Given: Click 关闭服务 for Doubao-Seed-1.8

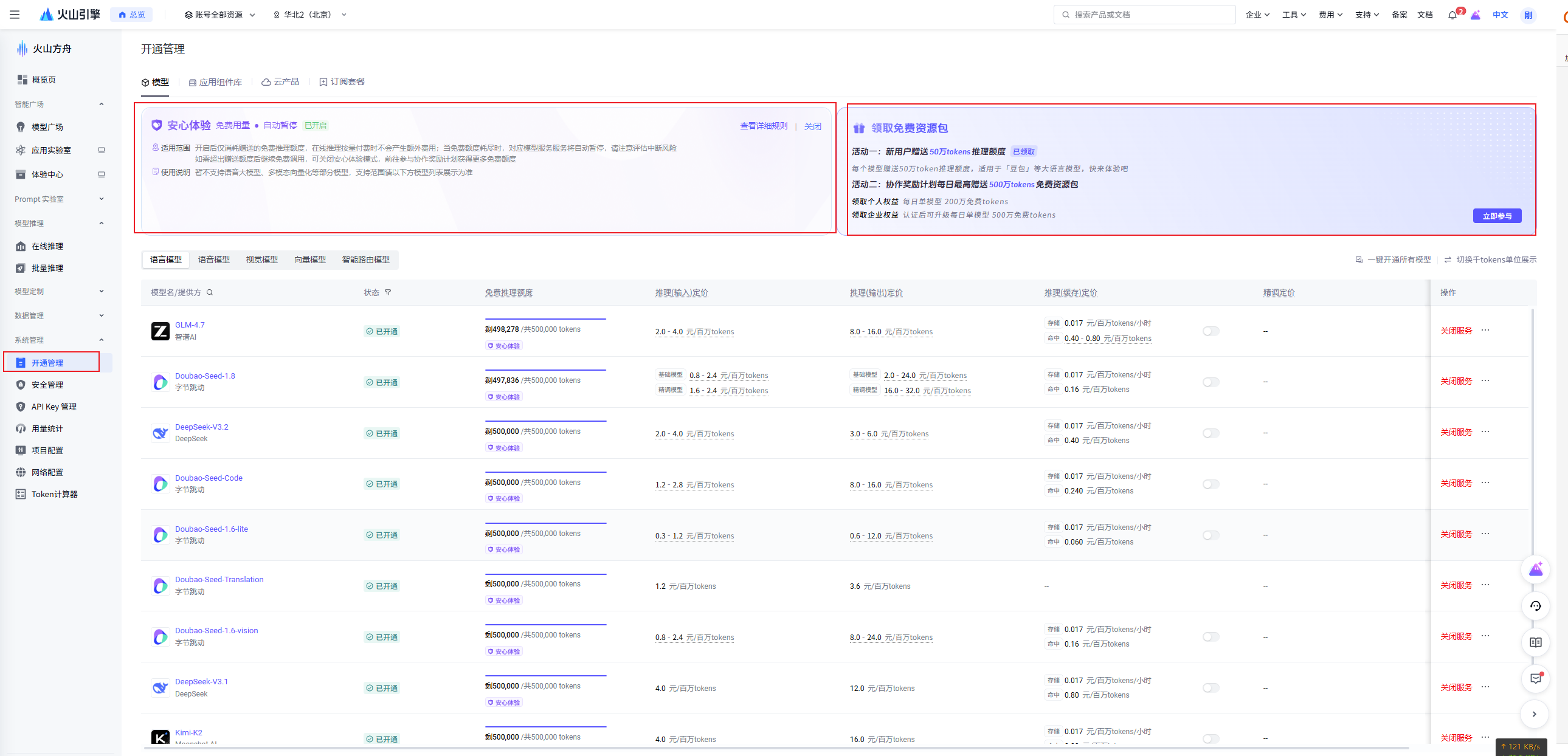Looking at the screenshot, I should (1456, 382).
